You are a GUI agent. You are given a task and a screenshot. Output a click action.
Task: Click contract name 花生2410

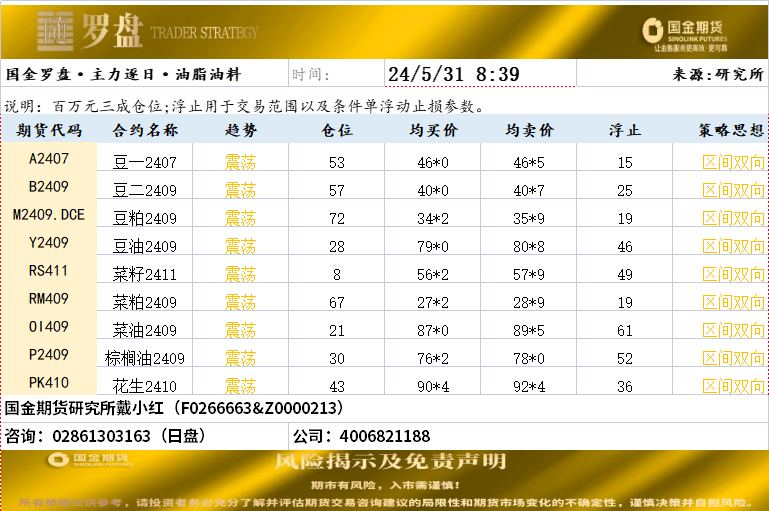coord(145,386)
